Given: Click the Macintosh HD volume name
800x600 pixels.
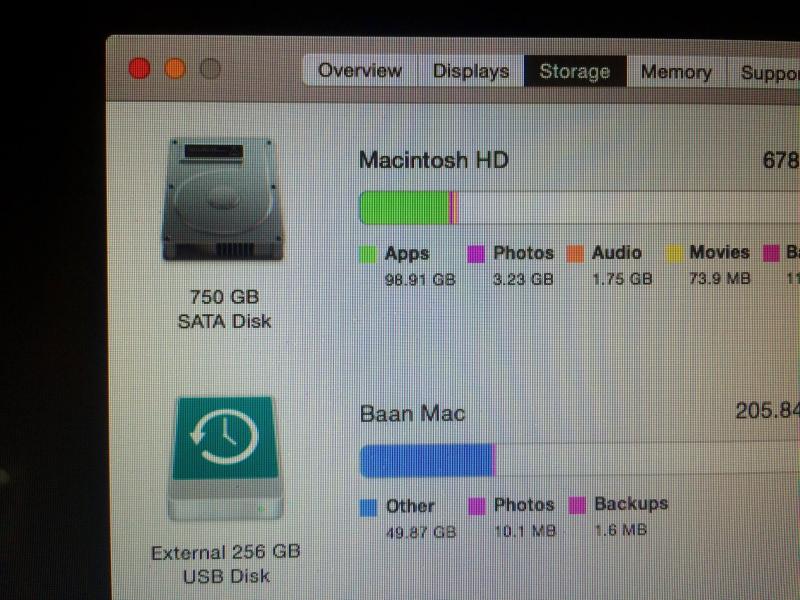Looking at the screenshot, I should [x=434, y=160].
